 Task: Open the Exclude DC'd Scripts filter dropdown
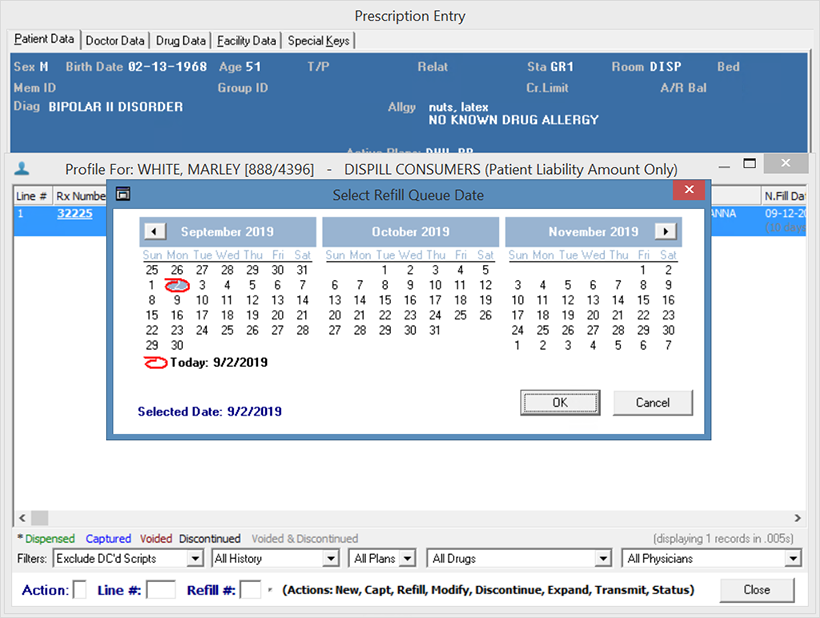click(x=194, y=559)
